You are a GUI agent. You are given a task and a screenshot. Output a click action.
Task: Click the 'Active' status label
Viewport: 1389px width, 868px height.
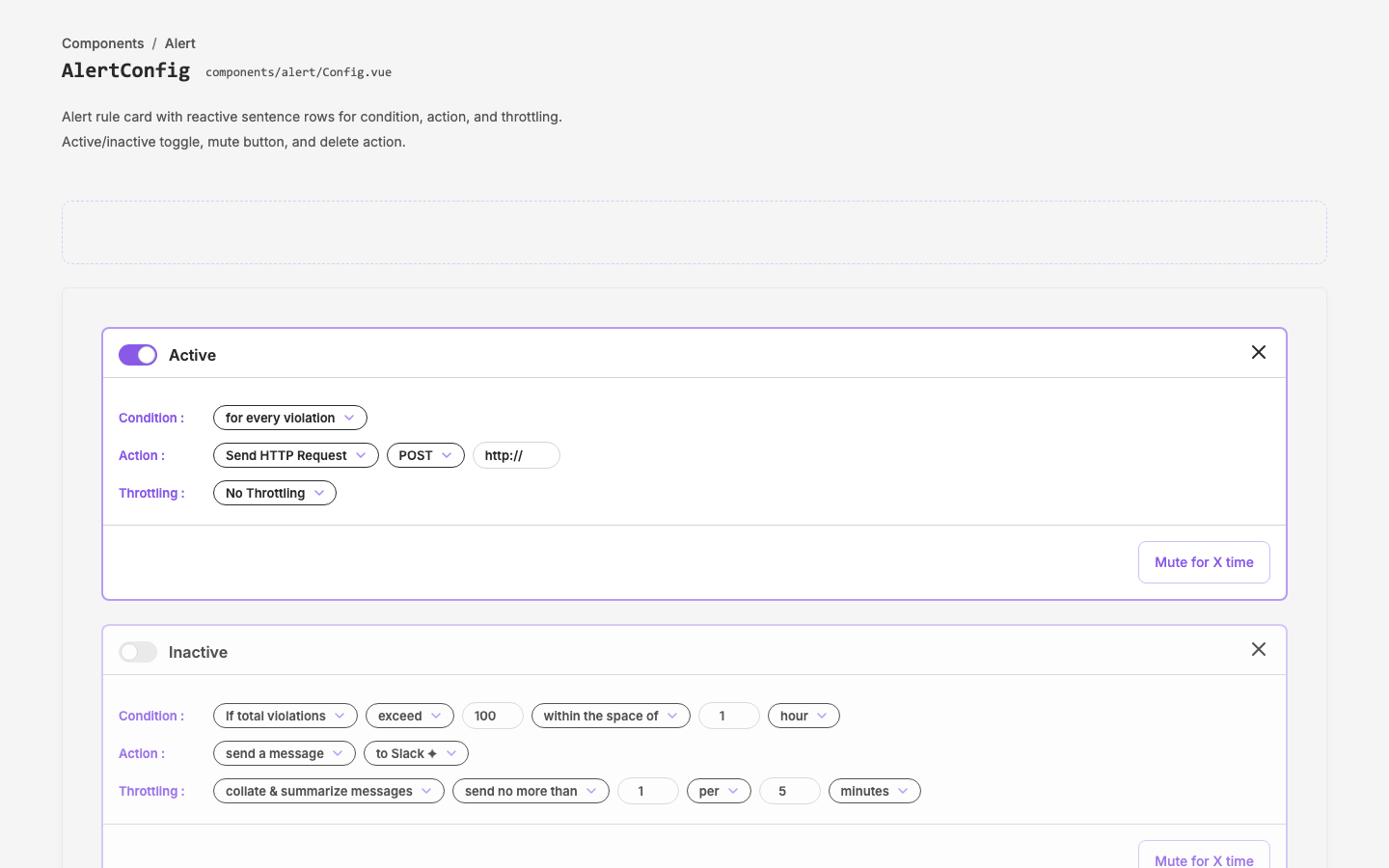[x=192, y=355]
